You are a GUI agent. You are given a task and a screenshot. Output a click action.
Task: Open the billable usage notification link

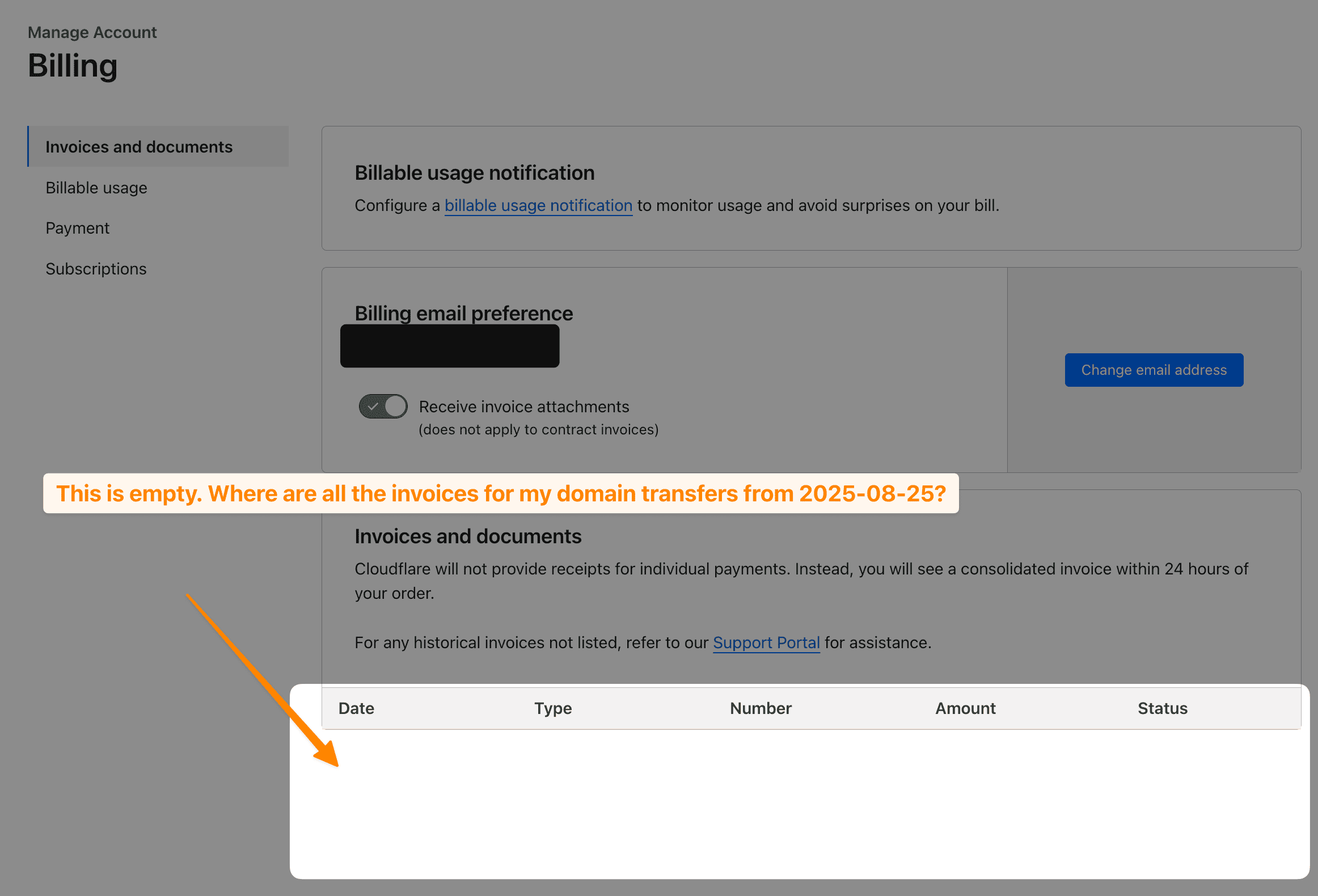point(538,205)
